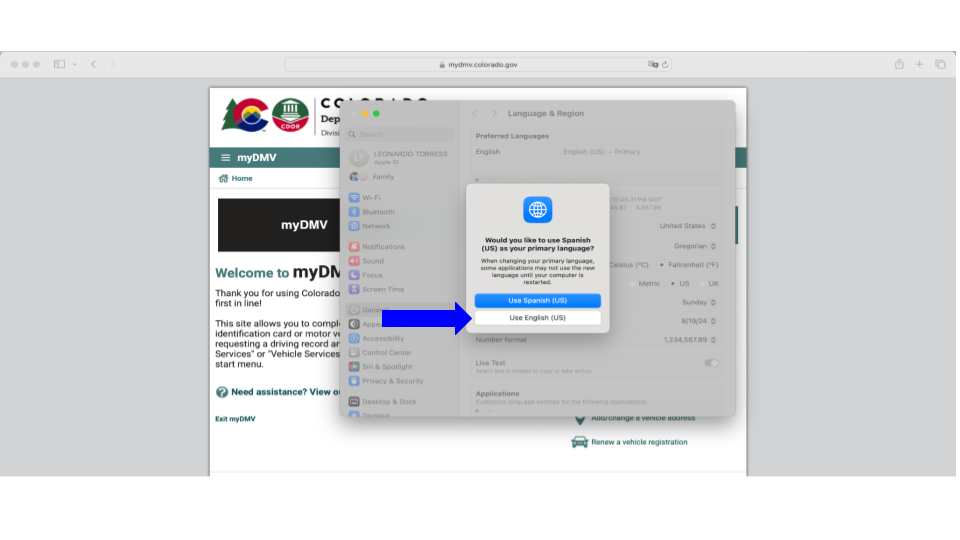Click the CDOR seal logo
Screen dimensions: 960x540
pos(290,115)
